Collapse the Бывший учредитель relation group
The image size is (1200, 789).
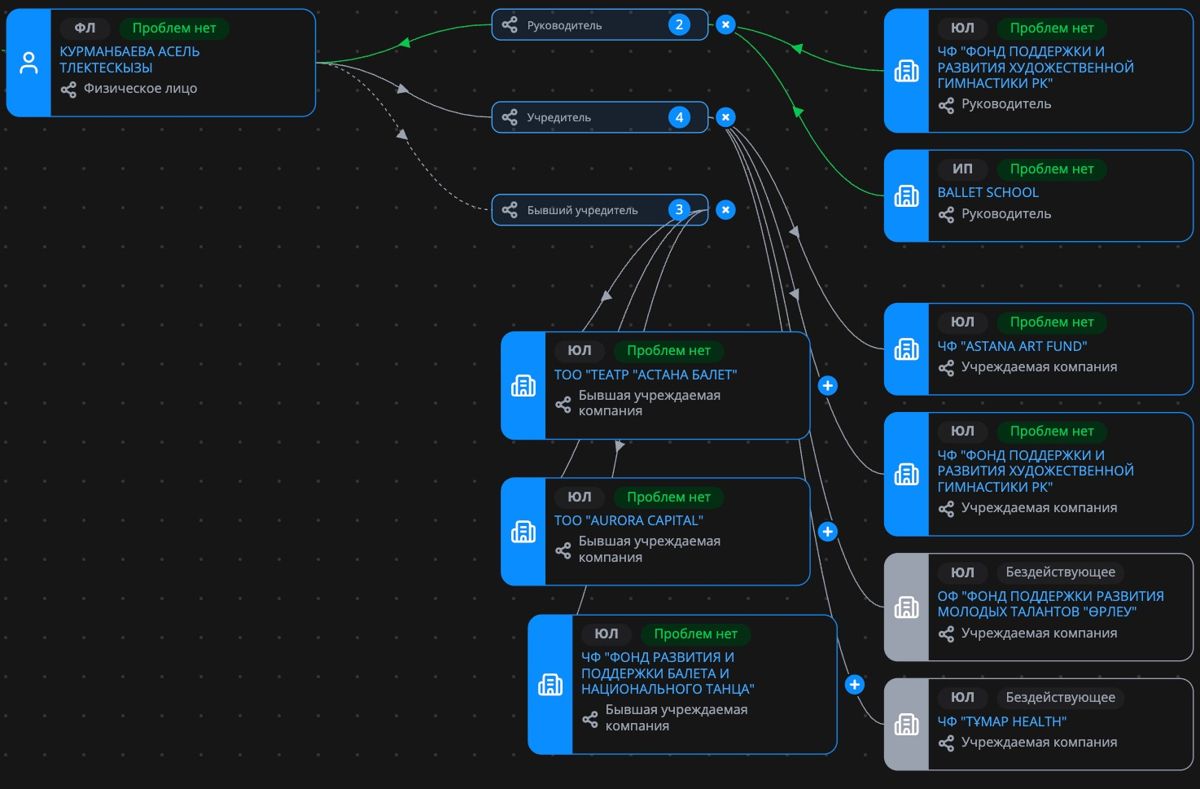tap(727, 210)
